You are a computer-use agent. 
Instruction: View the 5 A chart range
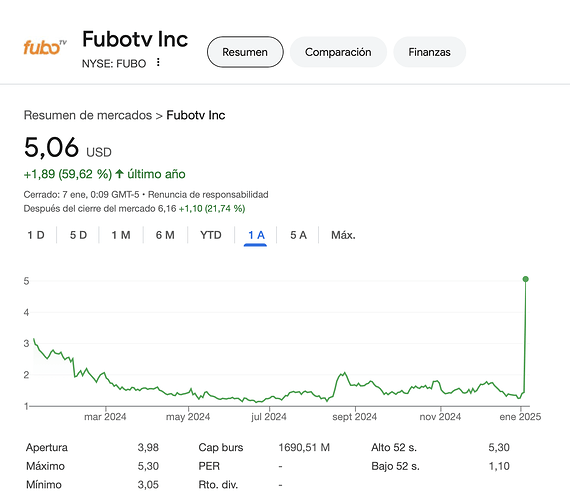coord(298,235)
